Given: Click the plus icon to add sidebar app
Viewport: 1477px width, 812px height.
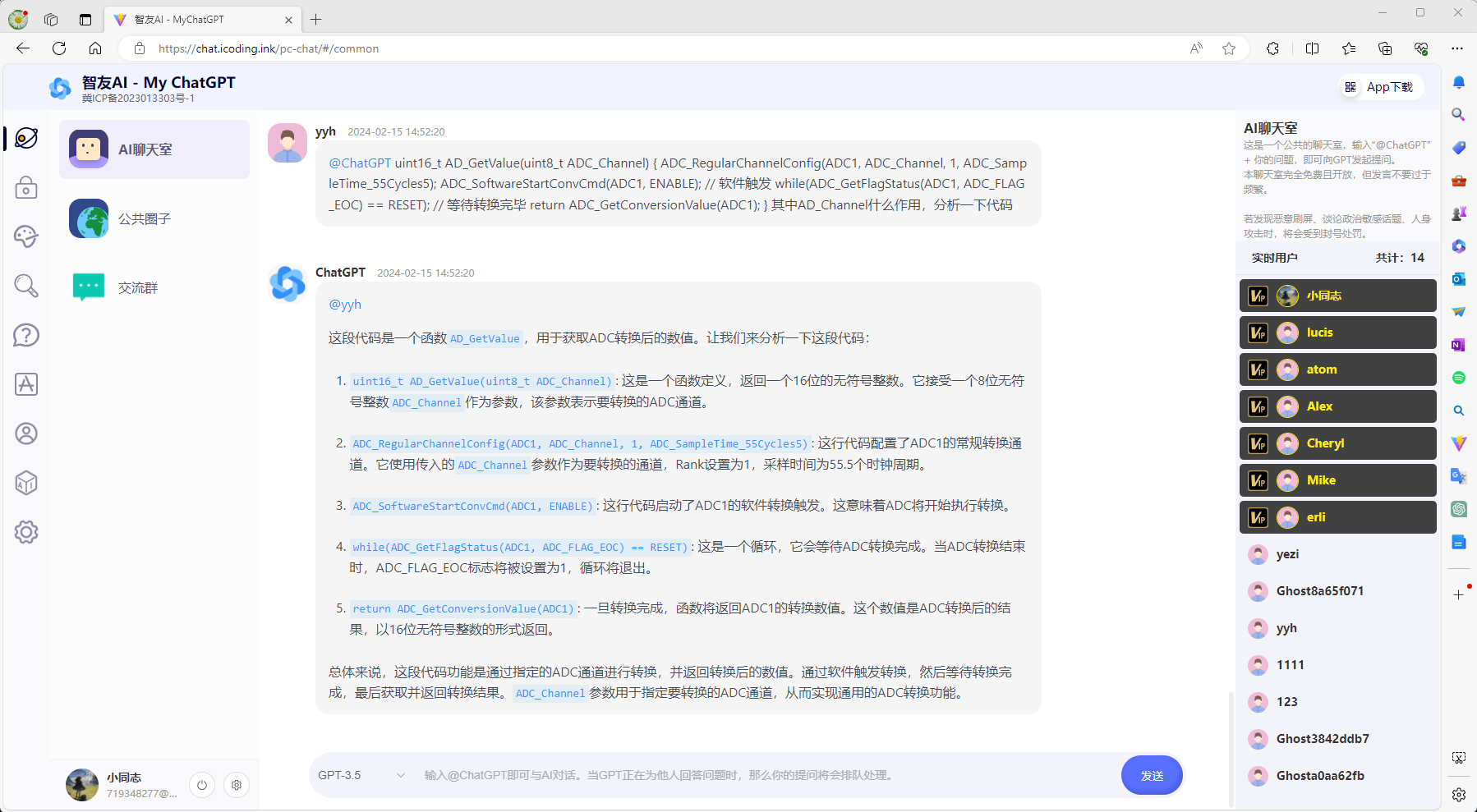Looking at the screenshot, I should [x=1459, y=594].
